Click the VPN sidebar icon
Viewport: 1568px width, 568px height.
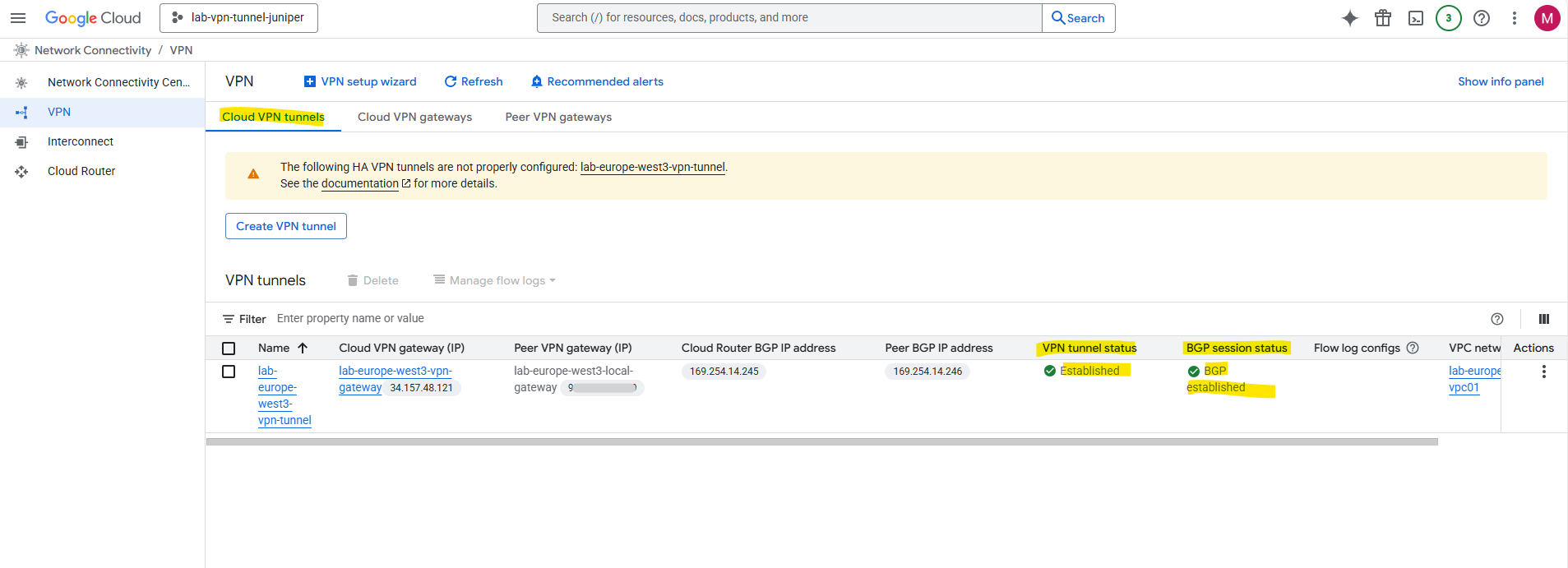21,112
